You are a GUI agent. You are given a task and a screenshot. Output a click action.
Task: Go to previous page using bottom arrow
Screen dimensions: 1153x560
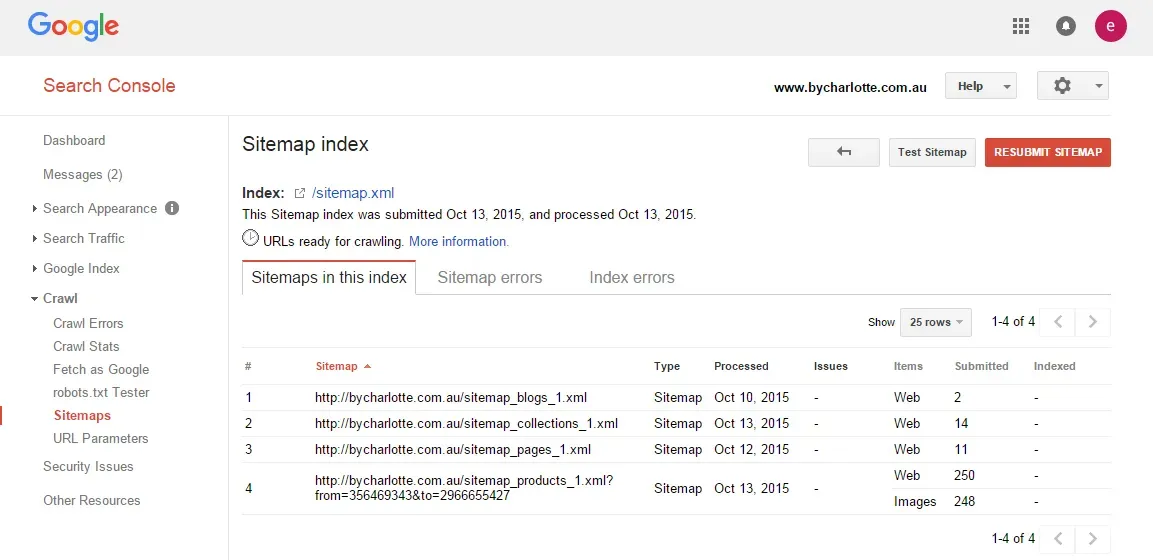pyautogui.click(x=1058, y=539)
